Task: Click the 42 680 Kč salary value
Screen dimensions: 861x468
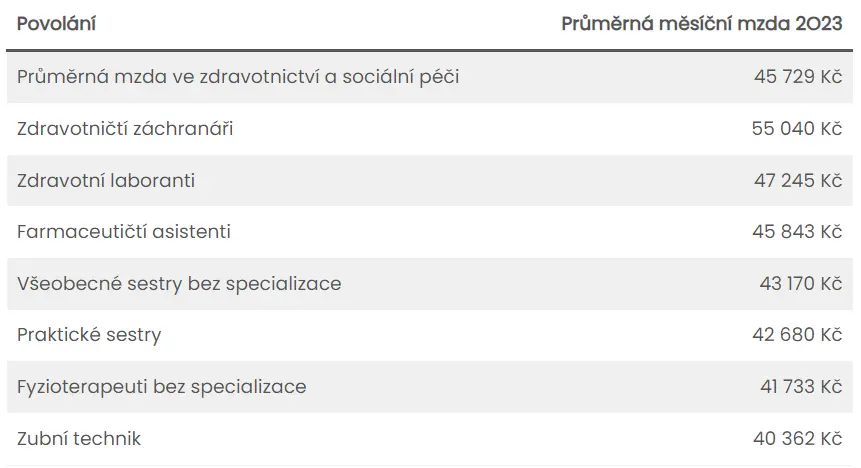Action: tap(797, 335)
